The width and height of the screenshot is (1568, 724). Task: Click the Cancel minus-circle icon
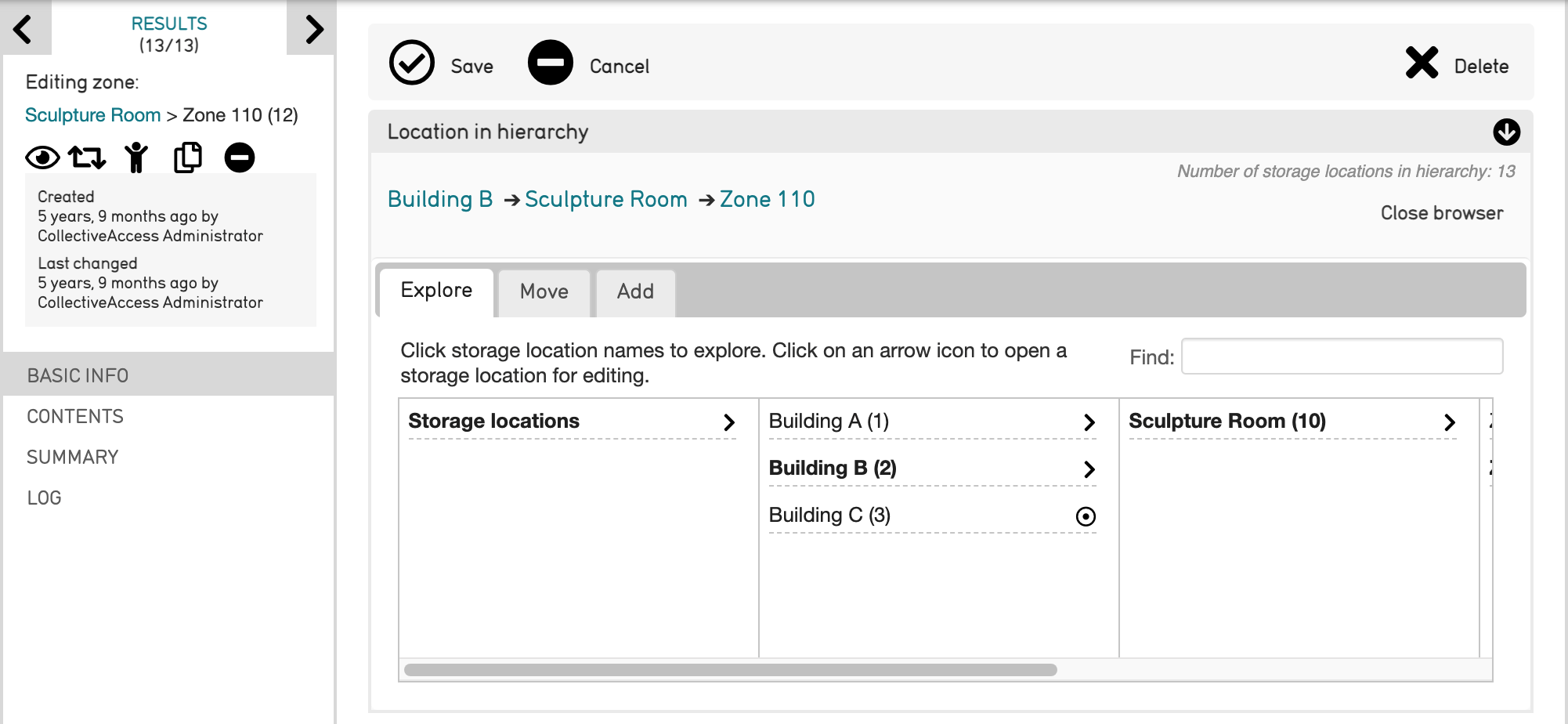[x=550, y=63]
